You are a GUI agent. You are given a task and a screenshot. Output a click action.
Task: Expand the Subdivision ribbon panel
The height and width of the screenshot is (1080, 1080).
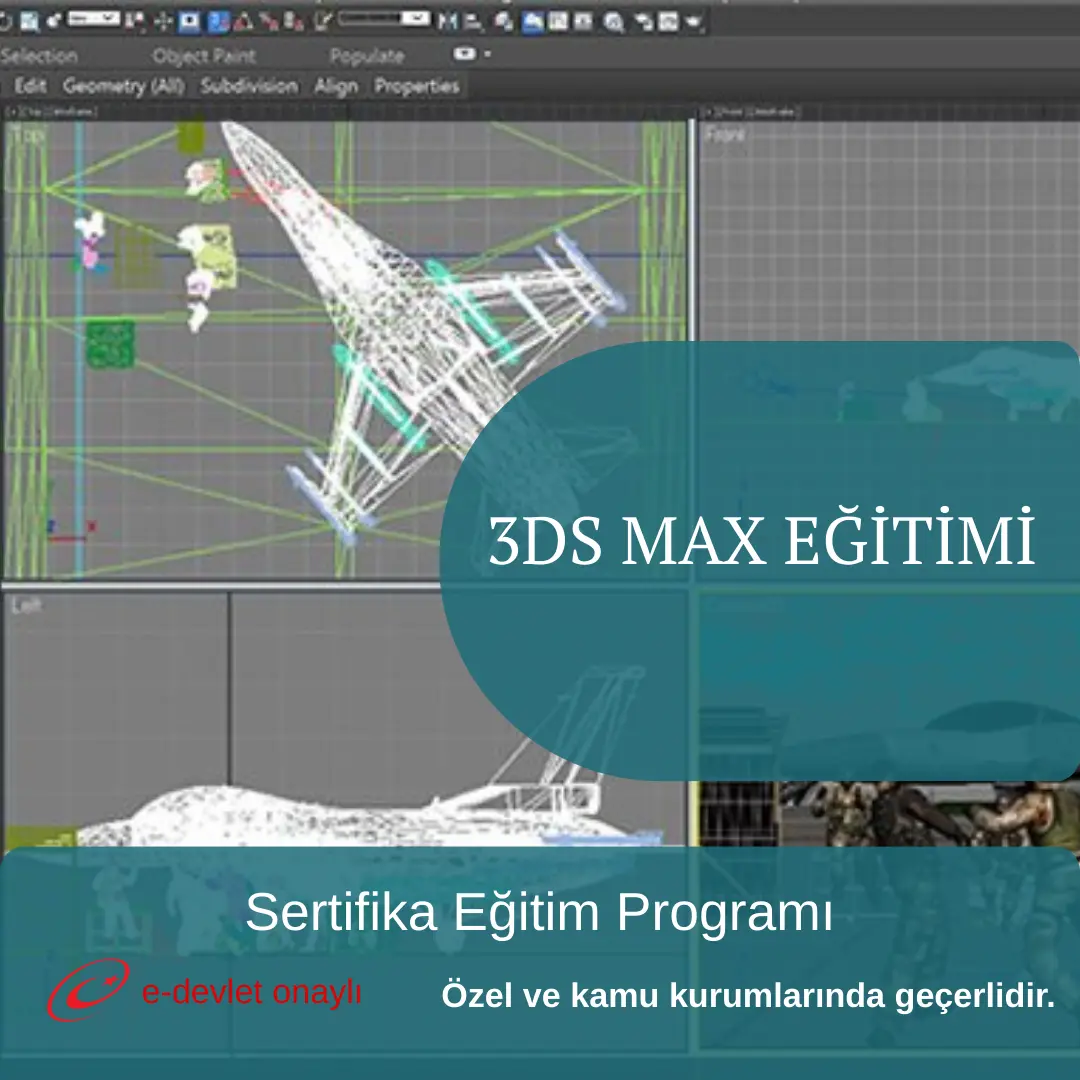coord(249,86)
